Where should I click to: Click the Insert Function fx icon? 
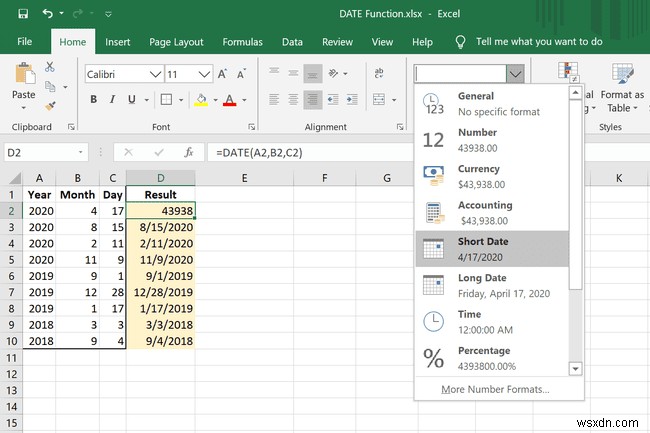tap(187, 152)
